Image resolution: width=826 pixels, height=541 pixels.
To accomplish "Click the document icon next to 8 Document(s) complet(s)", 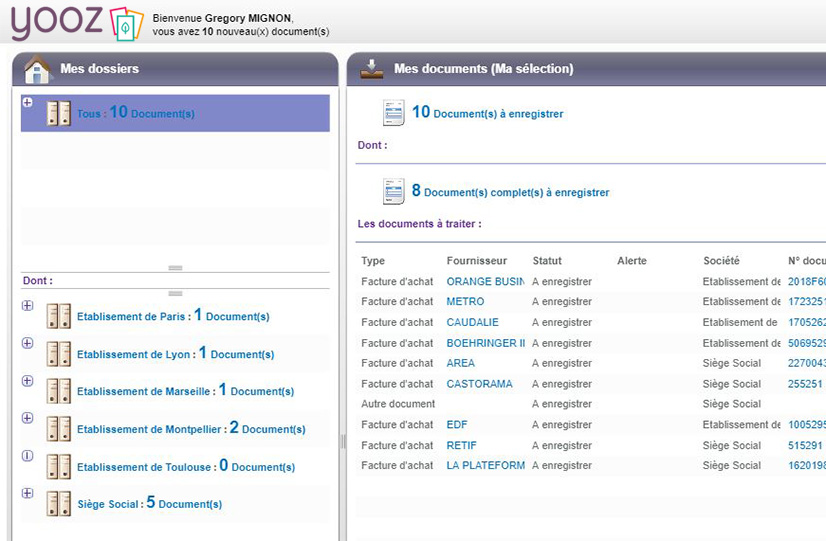I will (x=394, y=191).
